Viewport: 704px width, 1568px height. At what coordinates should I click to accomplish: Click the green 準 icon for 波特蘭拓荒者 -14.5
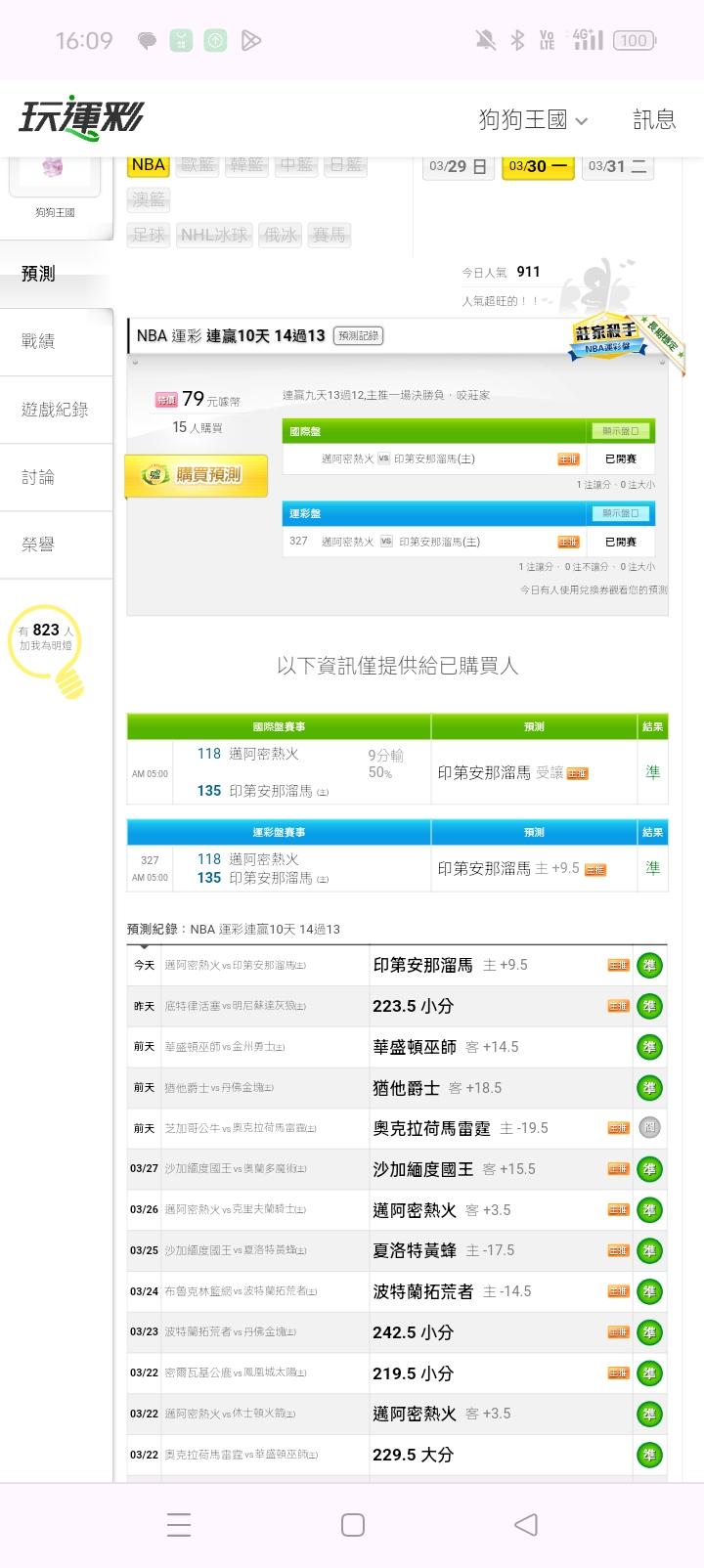click(x=649, y=1291)
